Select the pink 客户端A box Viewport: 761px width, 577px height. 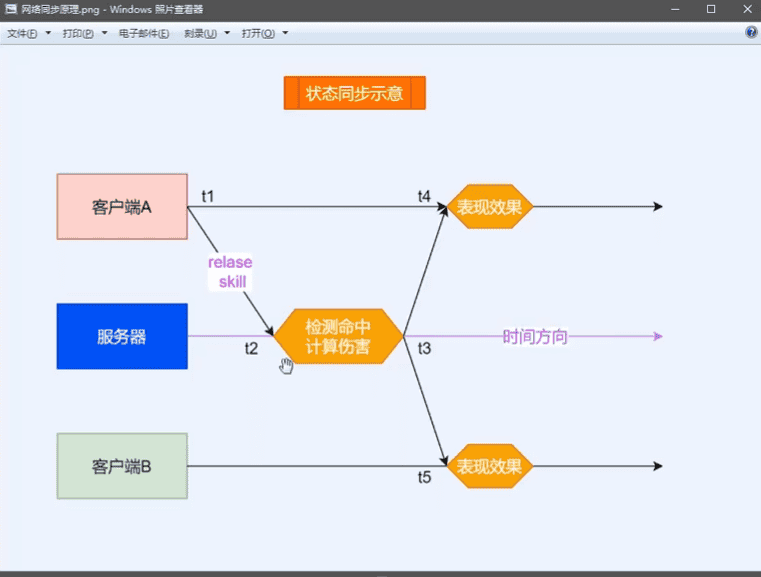122,207
